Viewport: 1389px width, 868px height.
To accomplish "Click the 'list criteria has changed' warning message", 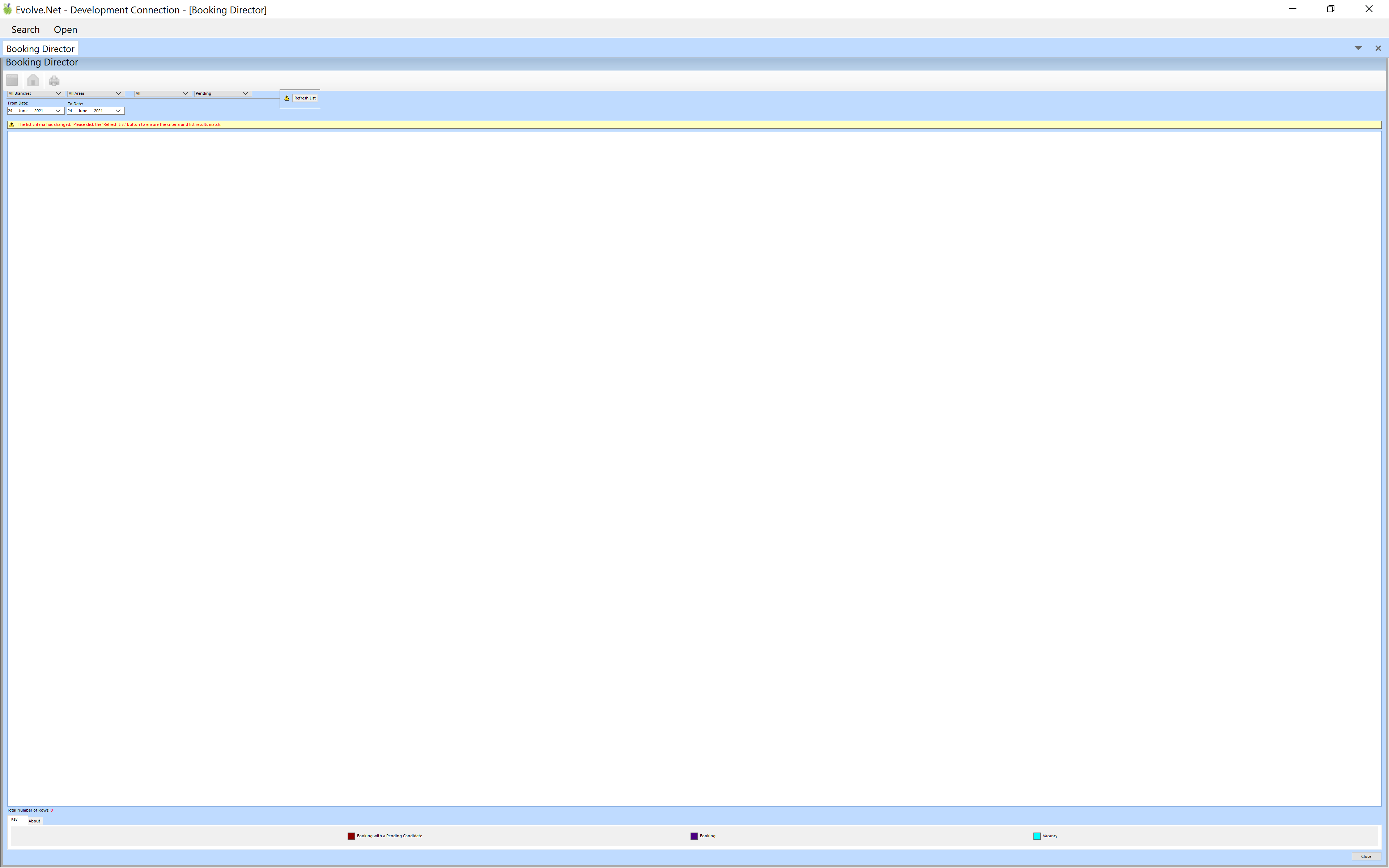I will tap(119, 124).
